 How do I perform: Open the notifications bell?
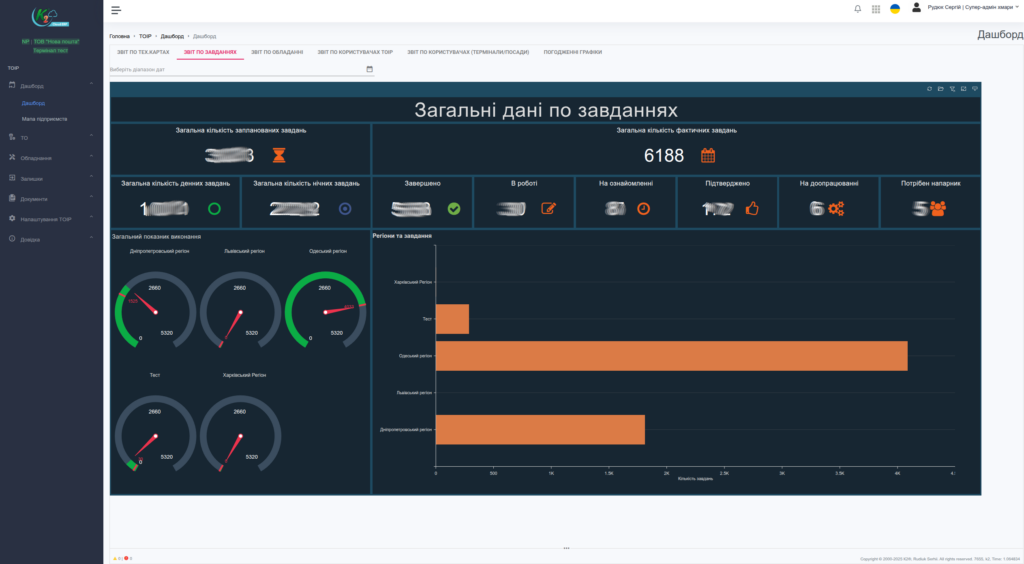[x=857, y=9]
